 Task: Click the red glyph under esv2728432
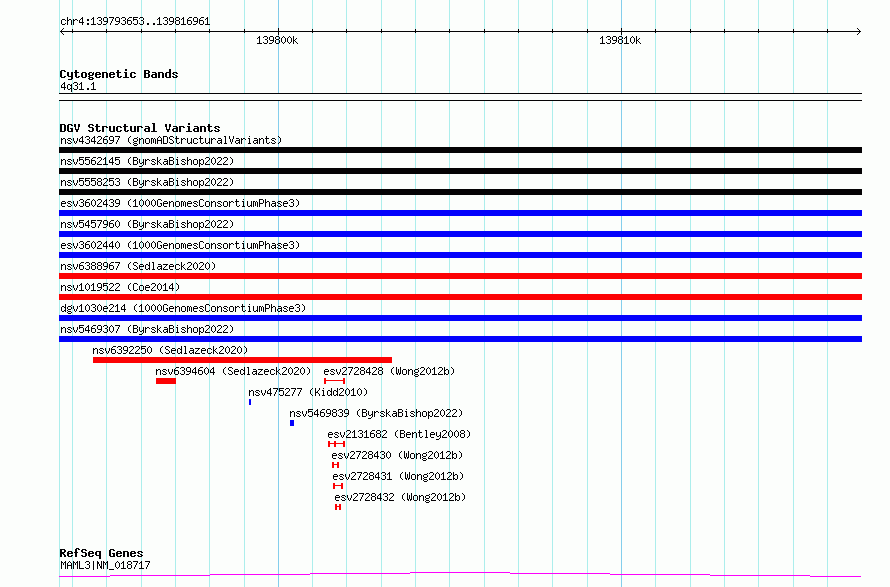click(x=338, y=507)
